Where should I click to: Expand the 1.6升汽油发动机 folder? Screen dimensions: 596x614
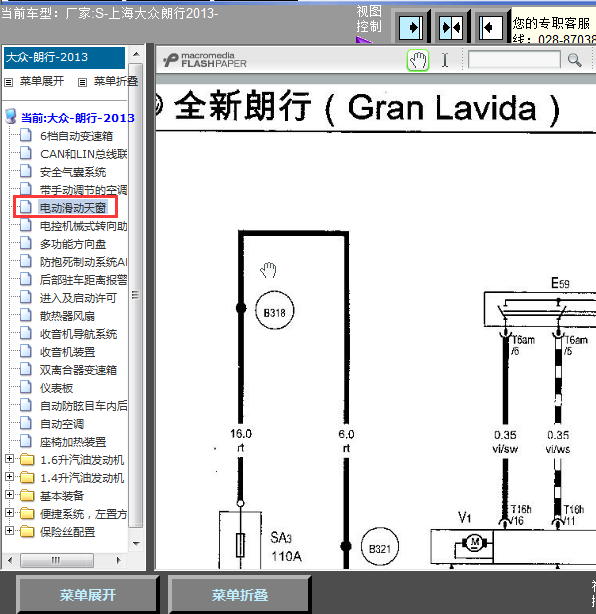click(x=10, y=459)
